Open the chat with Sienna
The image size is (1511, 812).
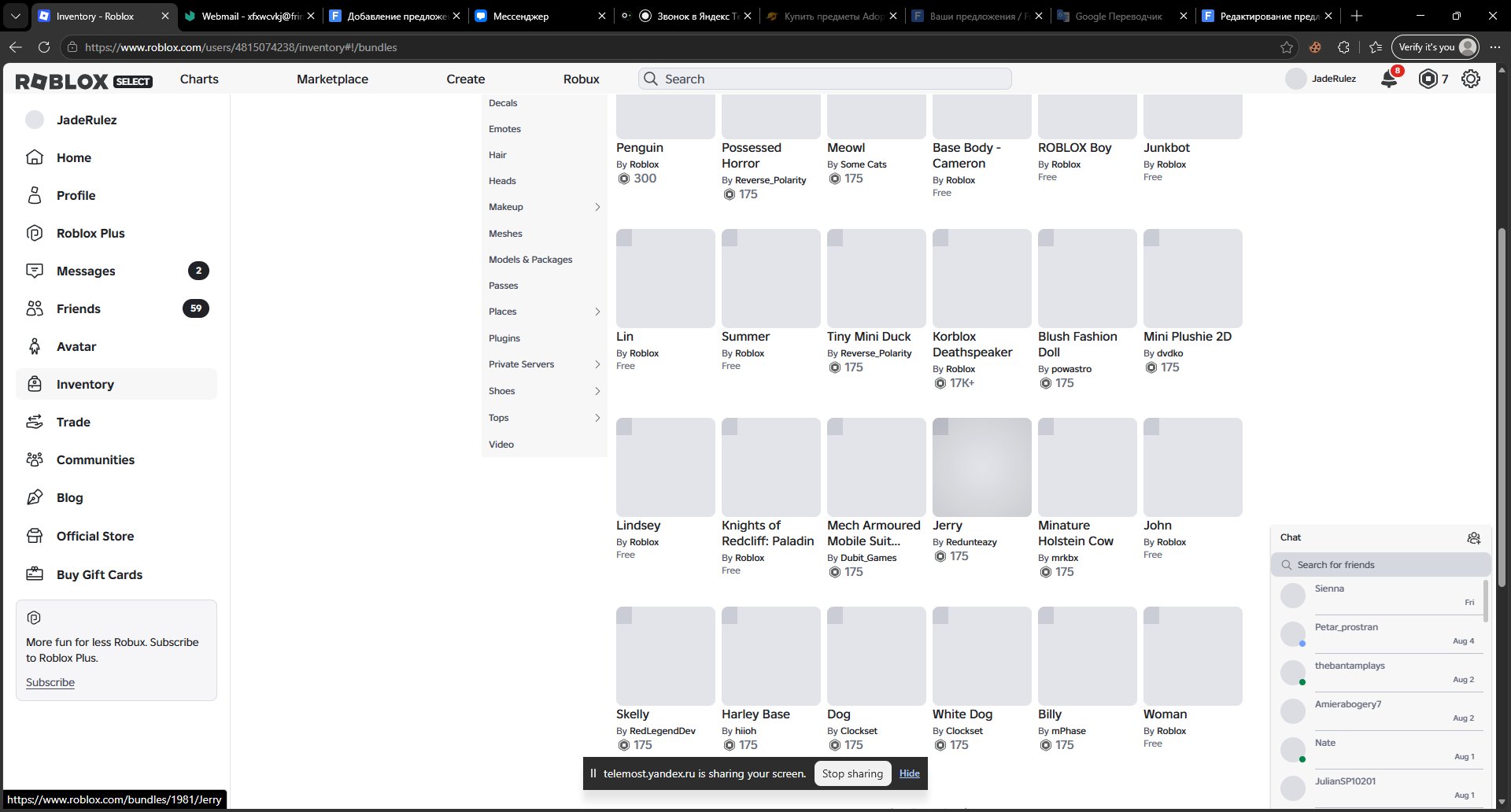[x=1381, y=596]
